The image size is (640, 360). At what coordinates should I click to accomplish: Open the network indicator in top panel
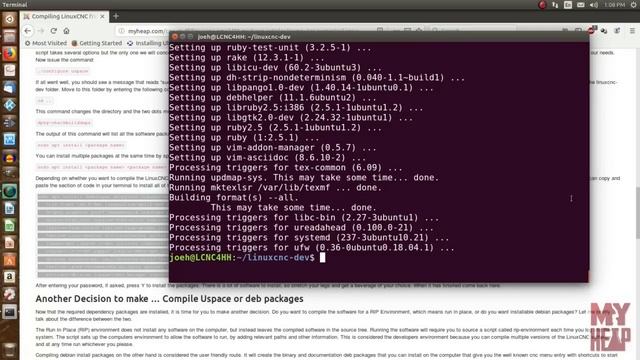tap(555, 5)
